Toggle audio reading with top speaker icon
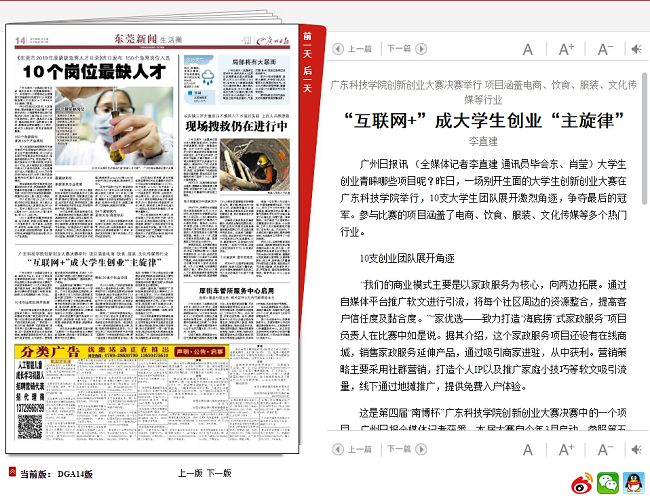Viewport: 650px width, 498px height. 636,49
